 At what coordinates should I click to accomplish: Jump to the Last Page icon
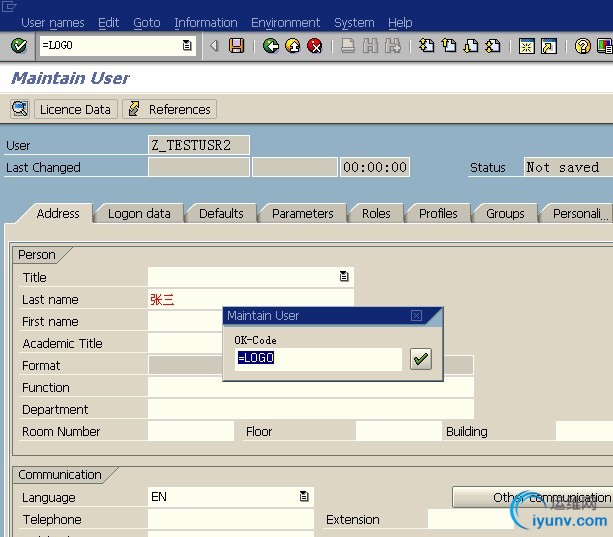tap(493, 46)
